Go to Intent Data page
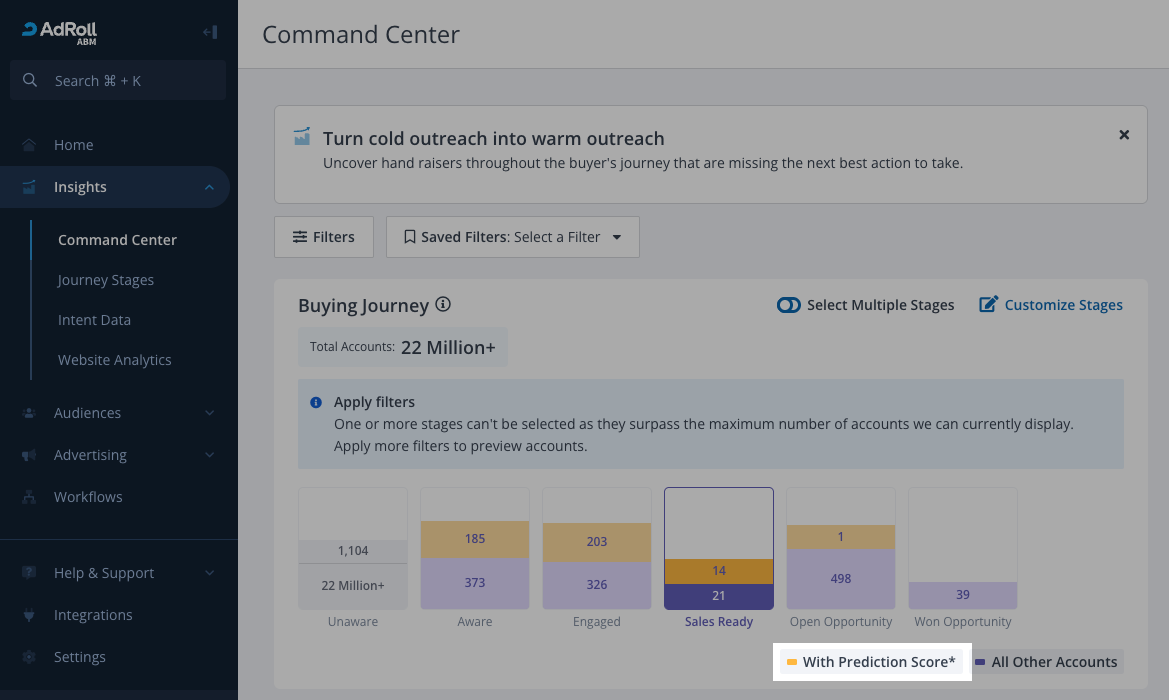Viewport: 1169px width, 700px height. [x=94, y=320]
